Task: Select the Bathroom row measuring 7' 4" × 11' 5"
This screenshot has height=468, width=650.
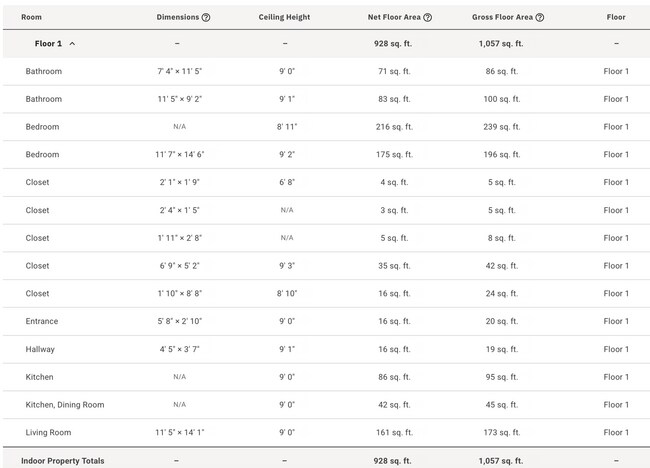Action: click(x=326, y=71)
